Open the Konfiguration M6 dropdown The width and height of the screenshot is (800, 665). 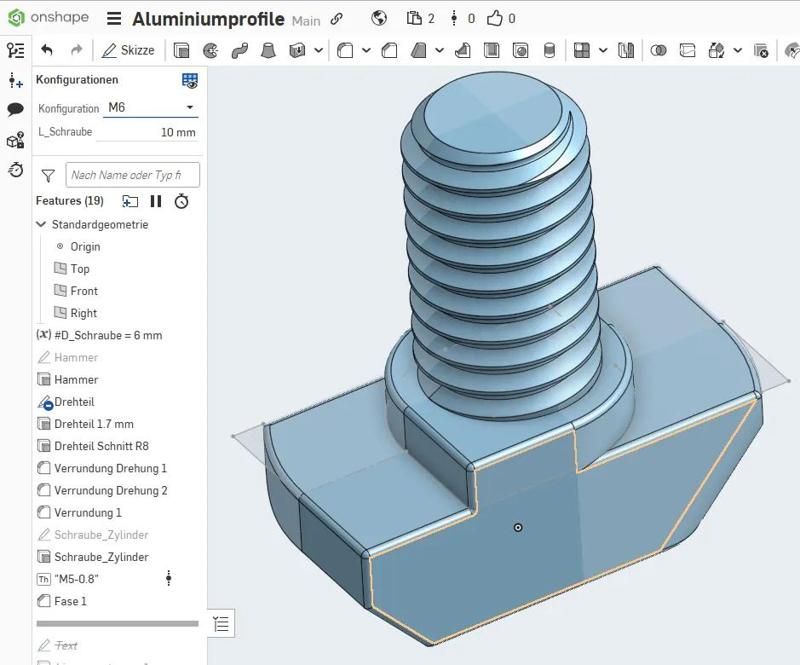[x=150, y=107]
